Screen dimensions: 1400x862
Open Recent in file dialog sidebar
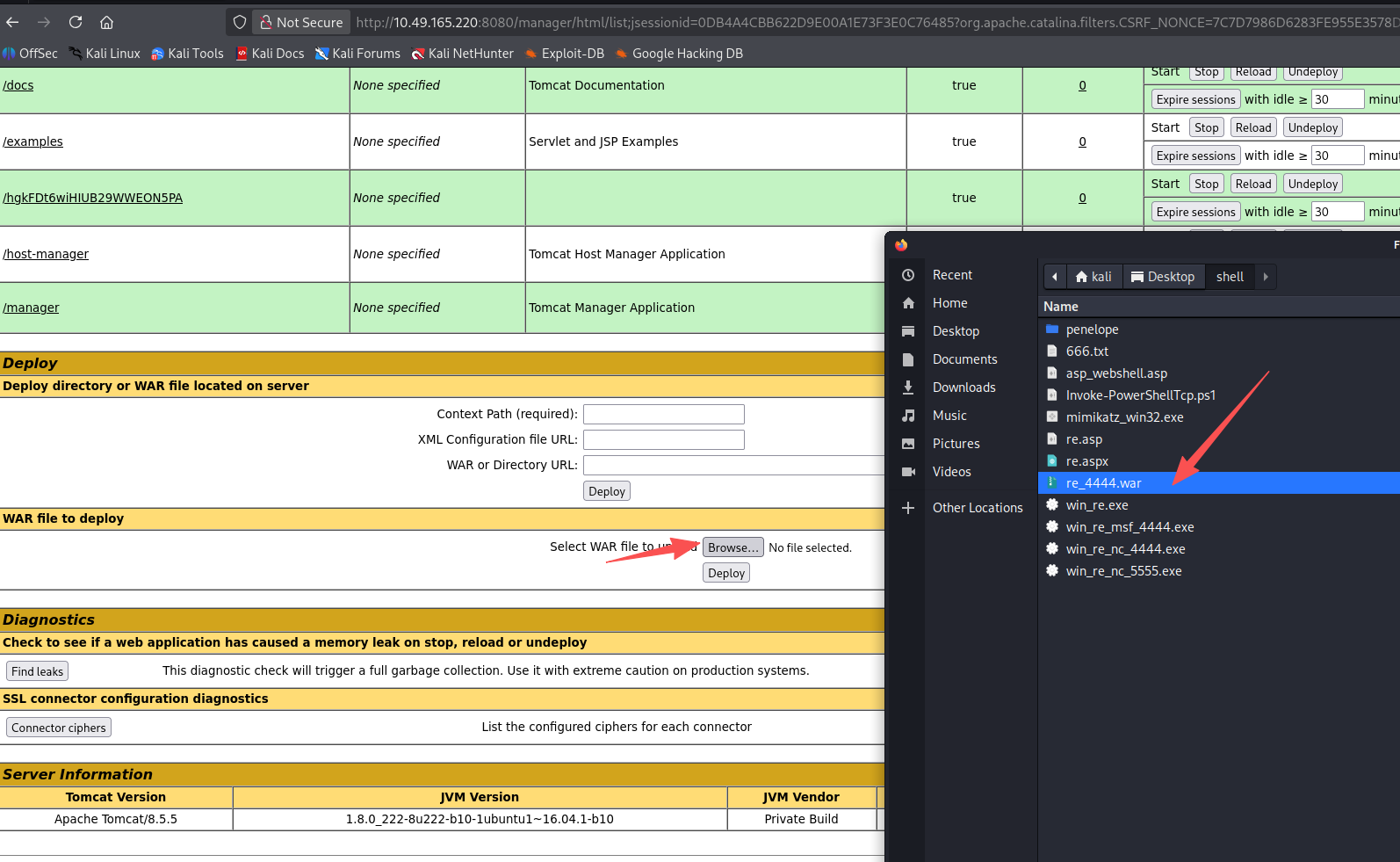pyautogui.click(x=952, y=275)
